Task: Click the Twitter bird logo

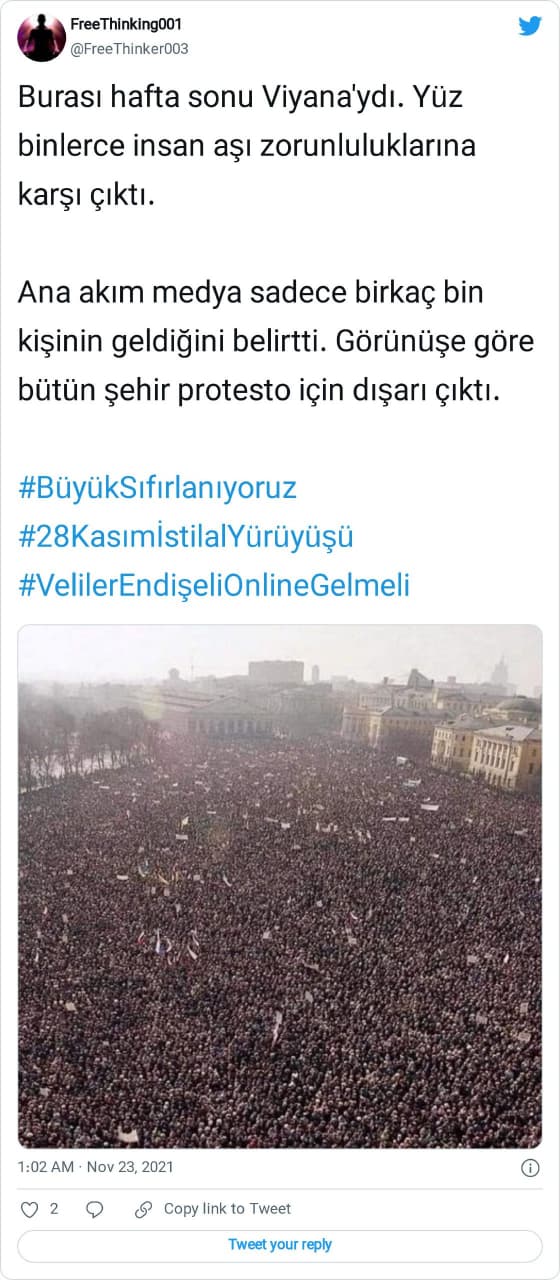Action: [530, 26]
